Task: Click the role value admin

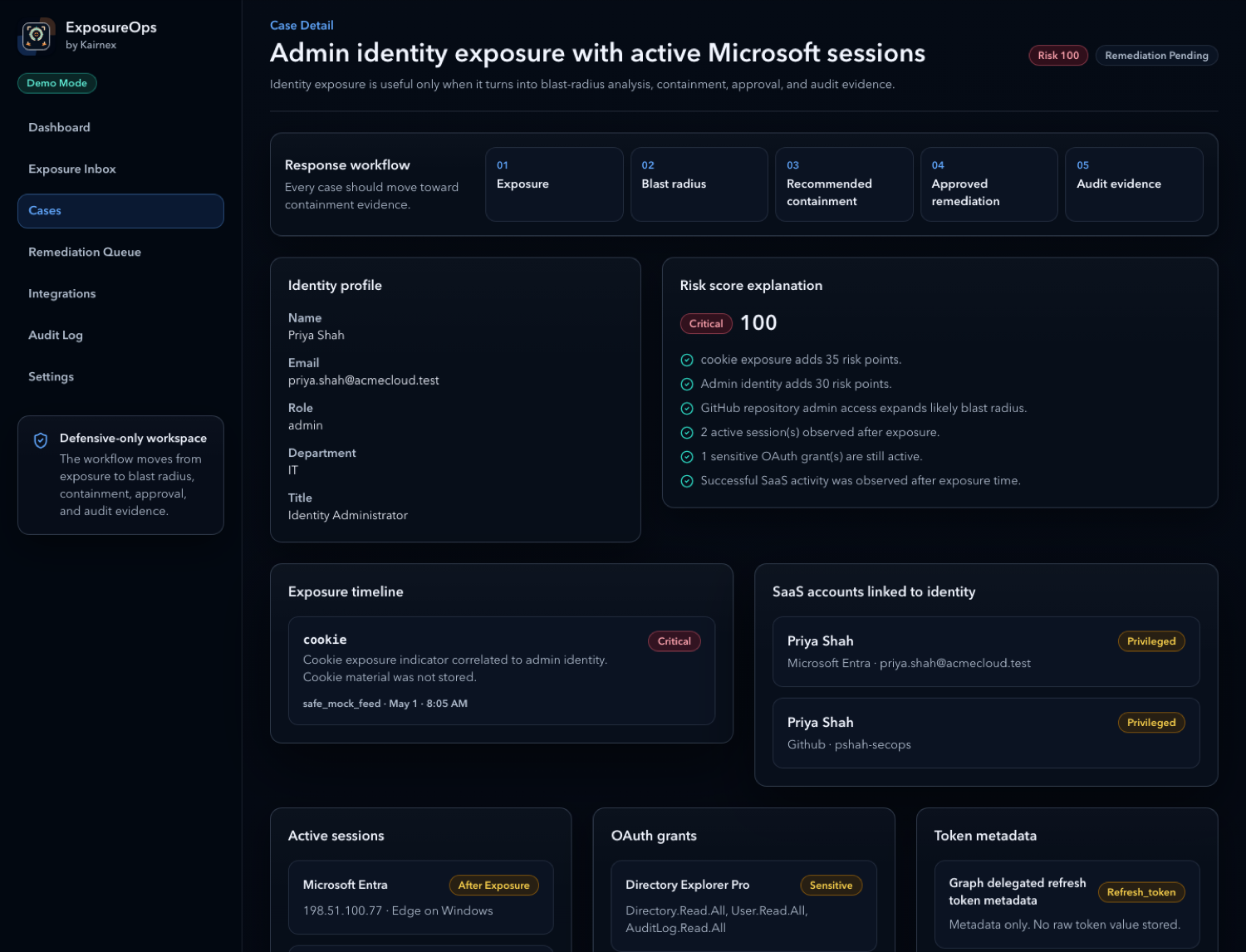Action: click(x=306, y=425)
